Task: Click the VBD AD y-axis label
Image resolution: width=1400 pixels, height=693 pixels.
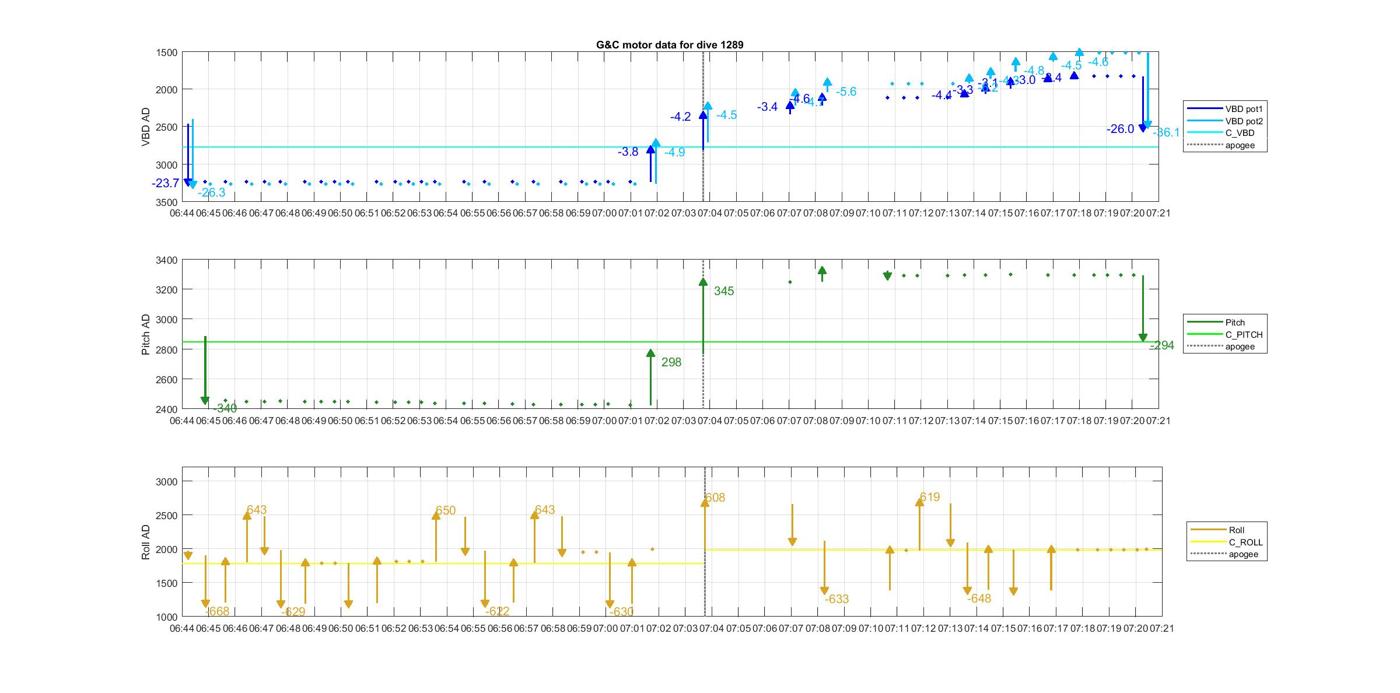Action: [x=146, y=127]
